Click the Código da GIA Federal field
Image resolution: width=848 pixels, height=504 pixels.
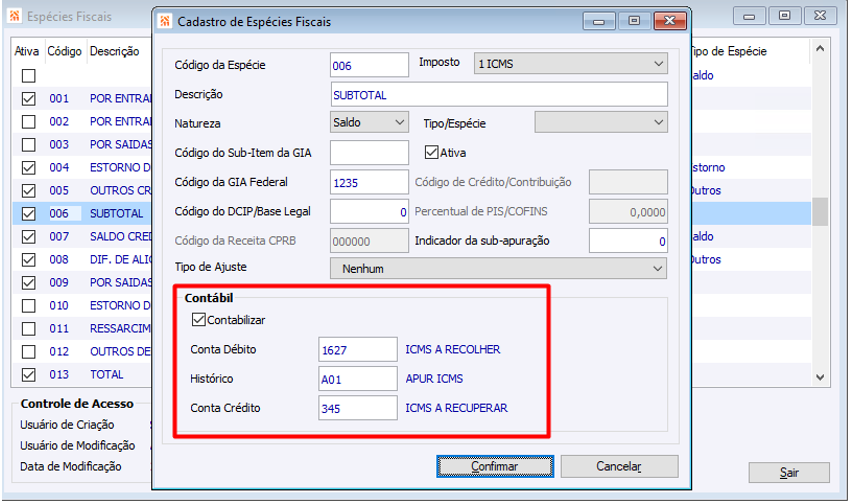click(x=369, y=182)
